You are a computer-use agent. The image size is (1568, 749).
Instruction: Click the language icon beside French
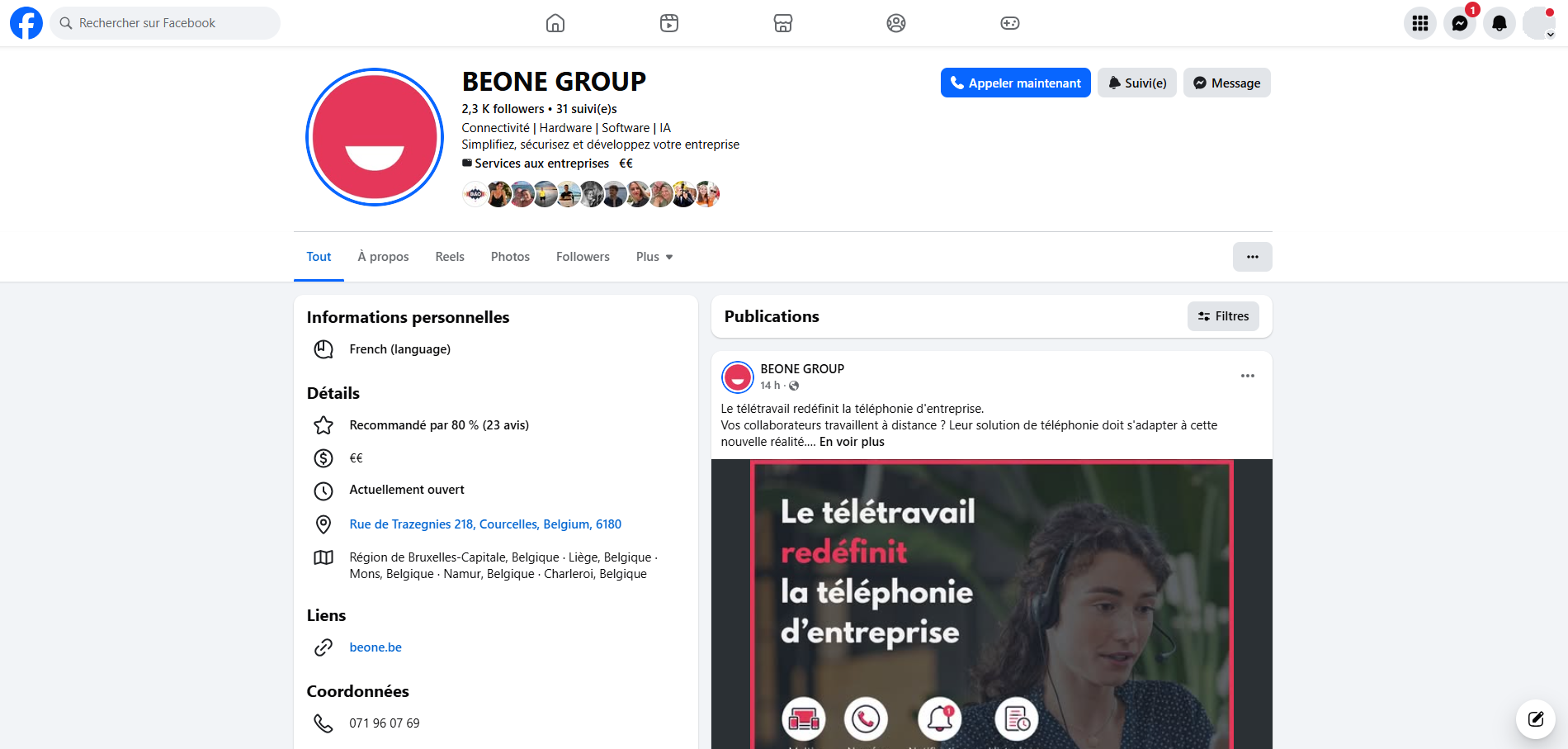pyautogui.click(x=324, y=349)
